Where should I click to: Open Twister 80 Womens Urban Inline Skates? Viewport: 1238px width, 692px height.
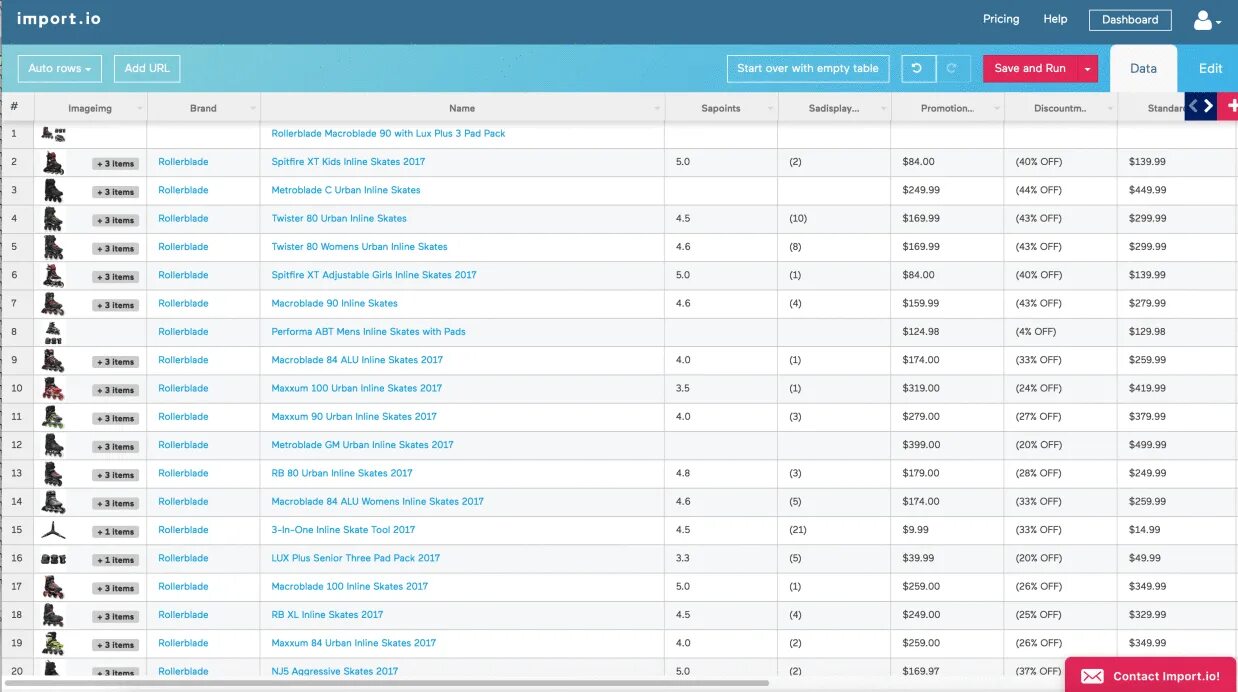(x=359, y=247)
